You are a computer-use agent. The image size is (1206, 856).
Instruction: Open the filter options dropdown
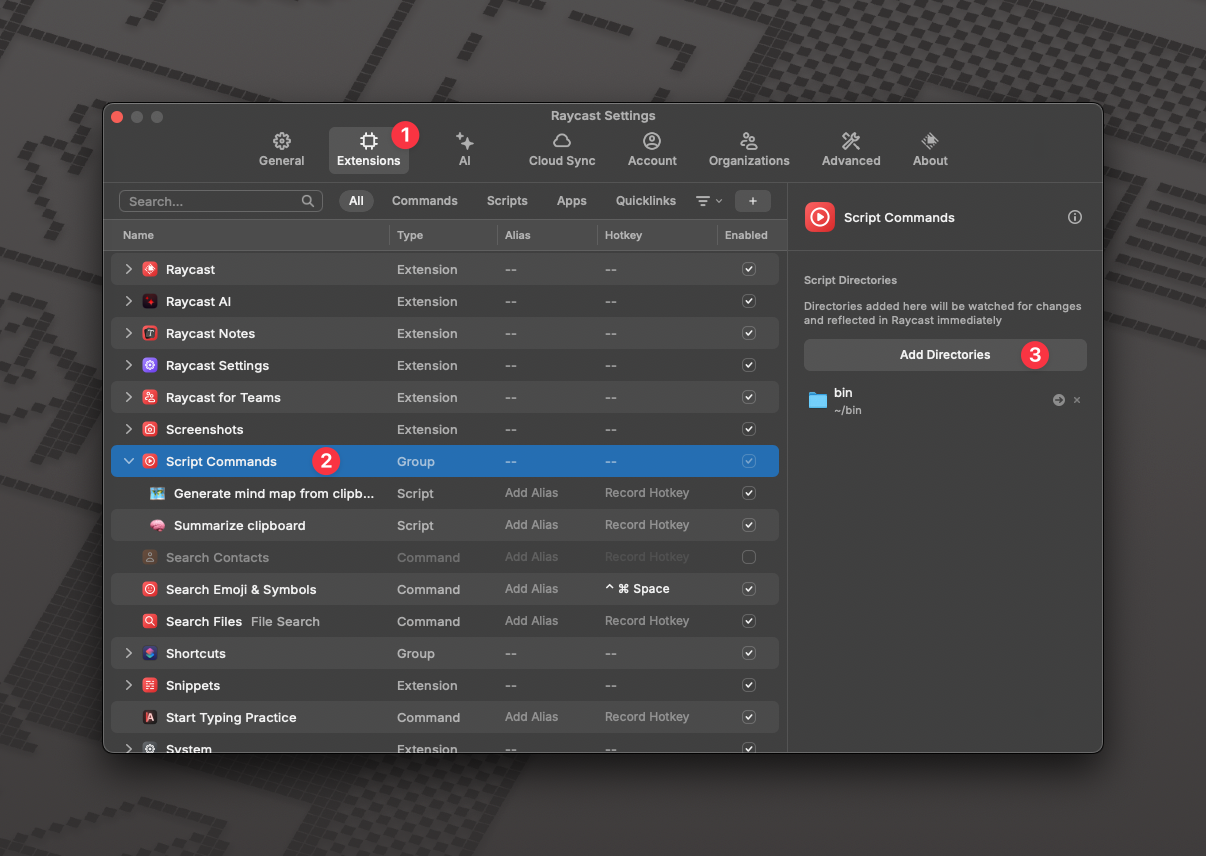point(708,201)
